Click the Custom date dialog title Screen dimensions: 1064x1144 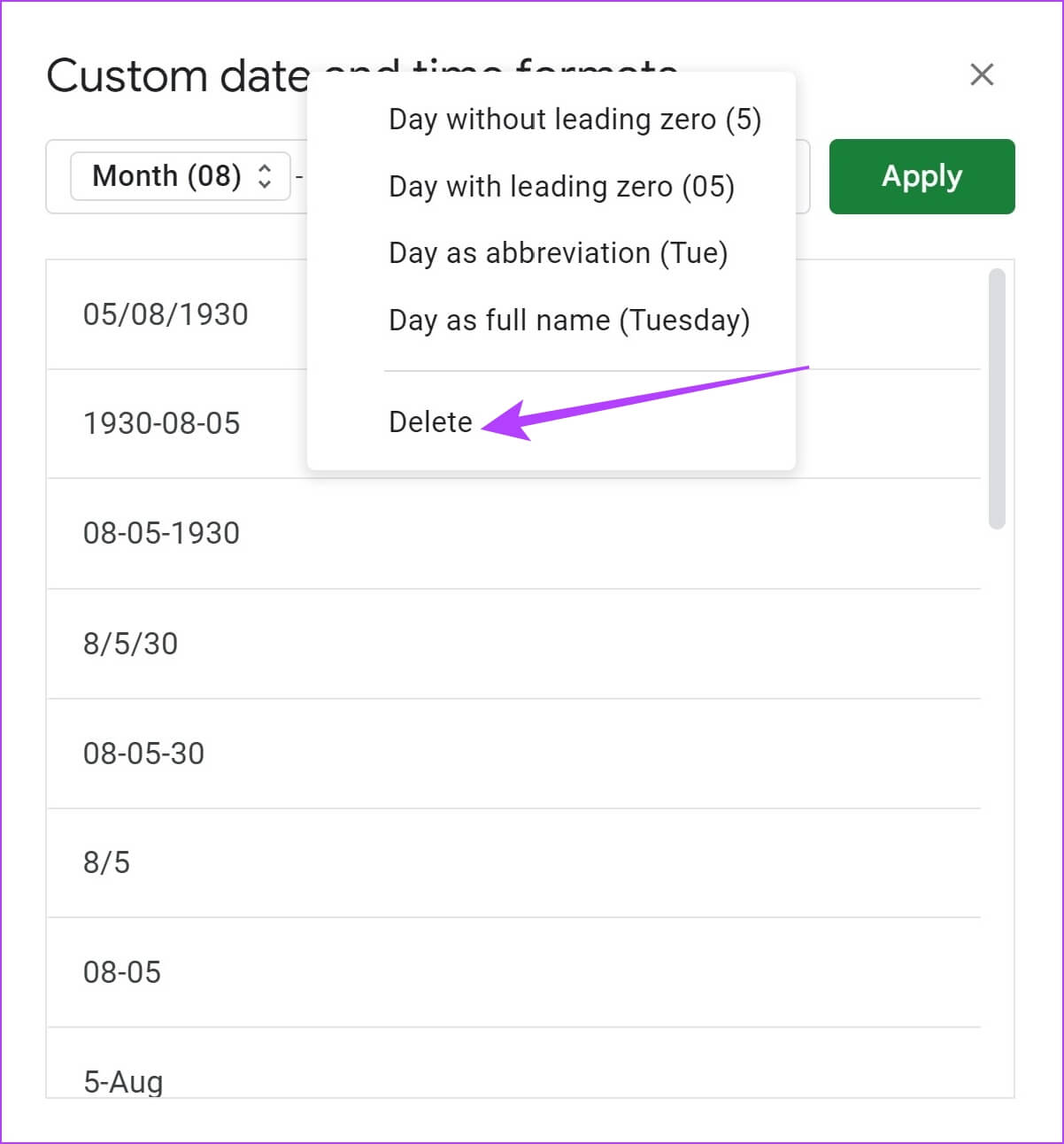click(x=177, y=76)
